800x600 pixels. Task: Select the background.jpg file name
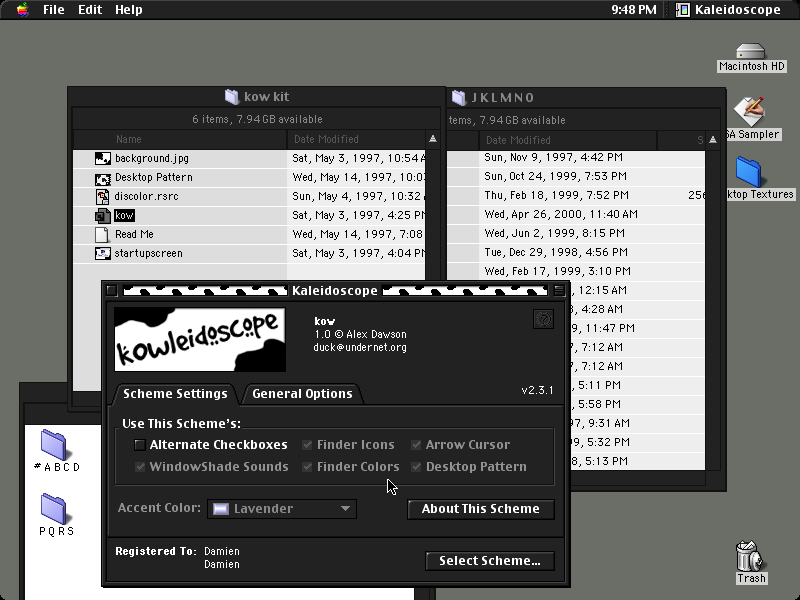(x=152, y=158)
